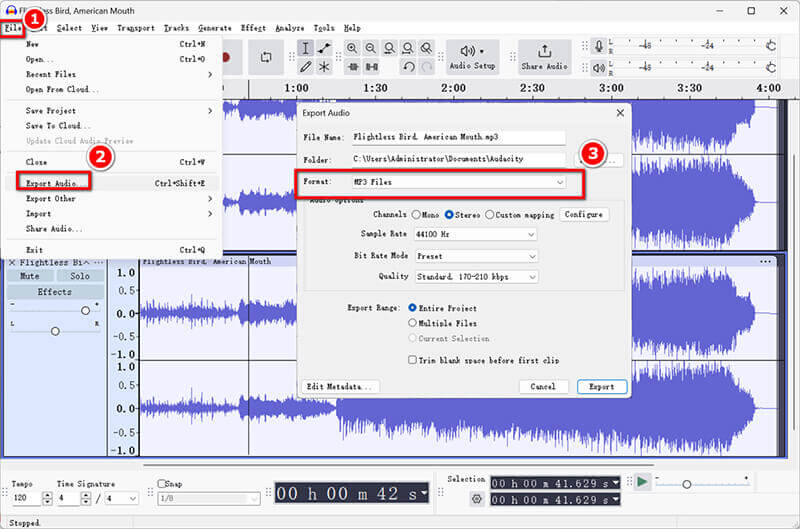The height and width of the screenshot is (529, 800).
Task: Choose Export Audio from File menu
Action: point(113,183)
